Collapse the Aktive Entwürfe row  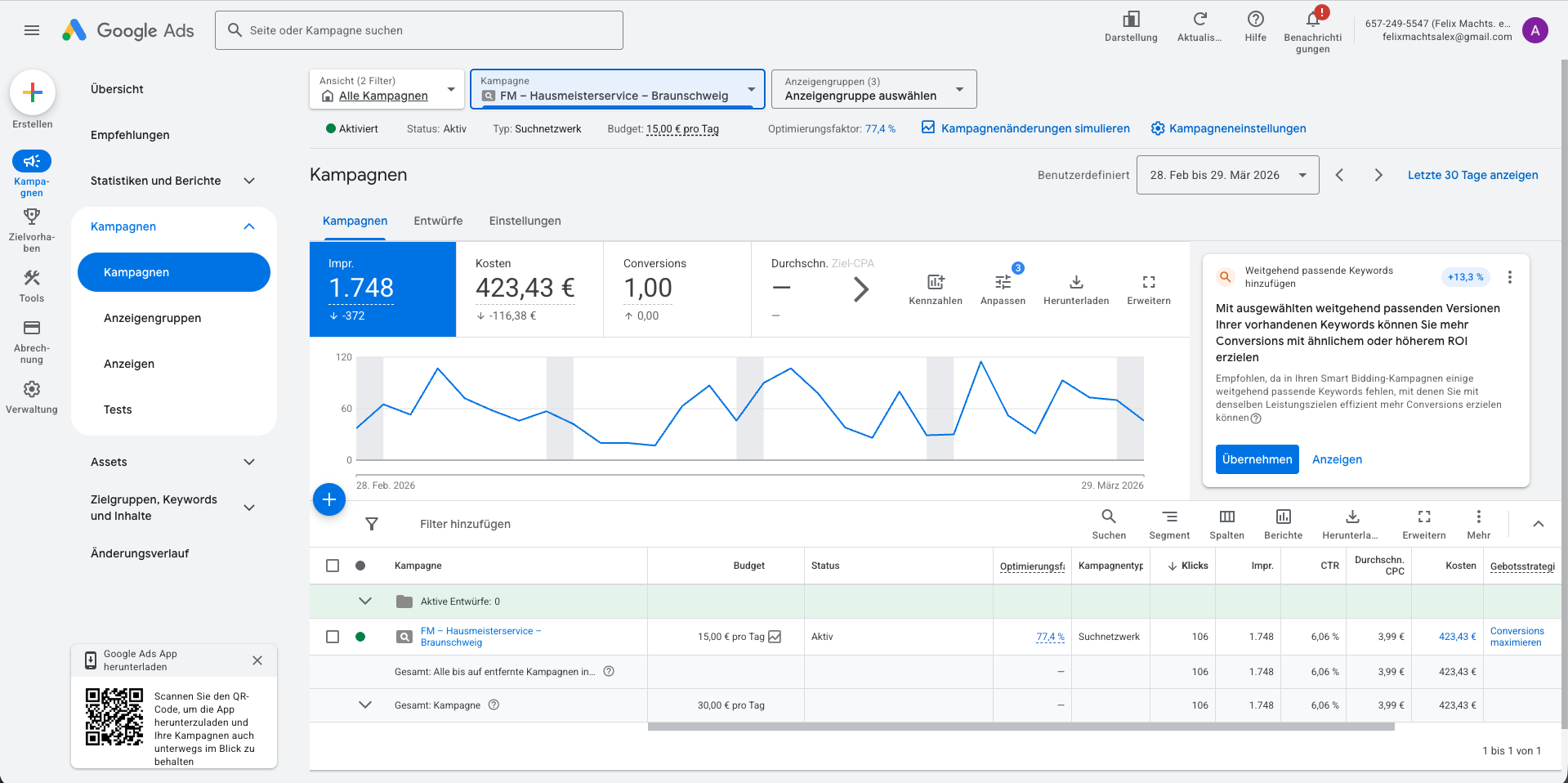[365, 602]
